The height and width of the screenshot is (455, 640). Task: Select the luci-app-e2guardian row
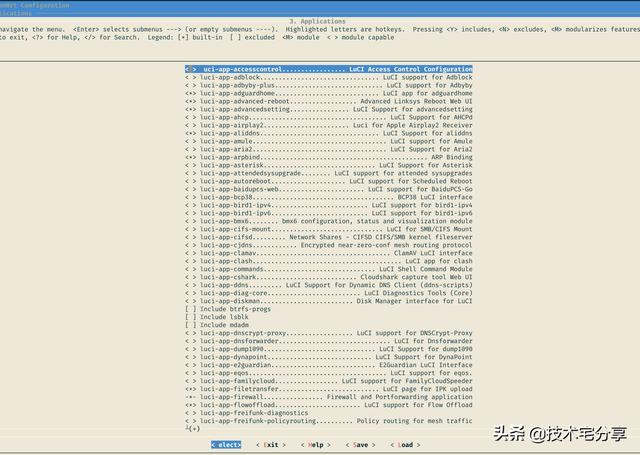pos(329,365)
